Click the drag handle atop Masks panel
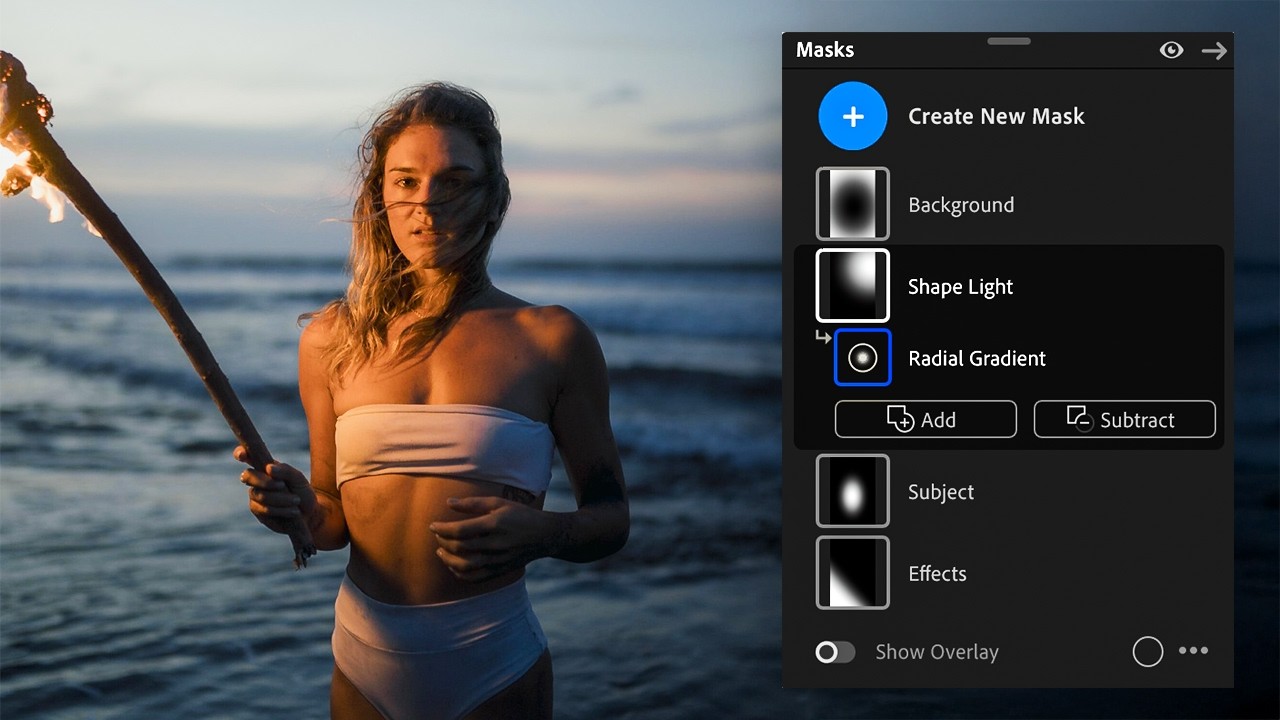The height and width of the screenshot is (720, 1280). [1008, 41]
